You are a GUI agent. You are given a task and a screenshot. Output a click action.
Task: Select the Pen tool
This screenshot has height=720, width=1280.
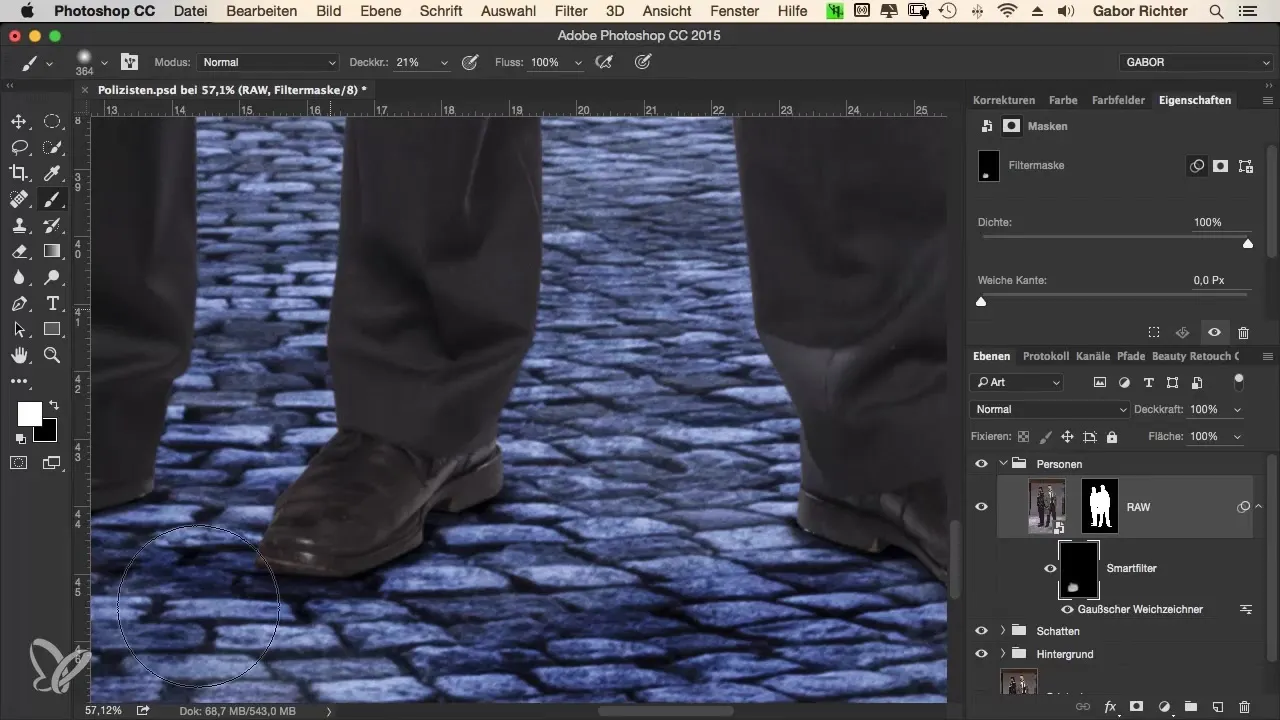pos(18,303)
